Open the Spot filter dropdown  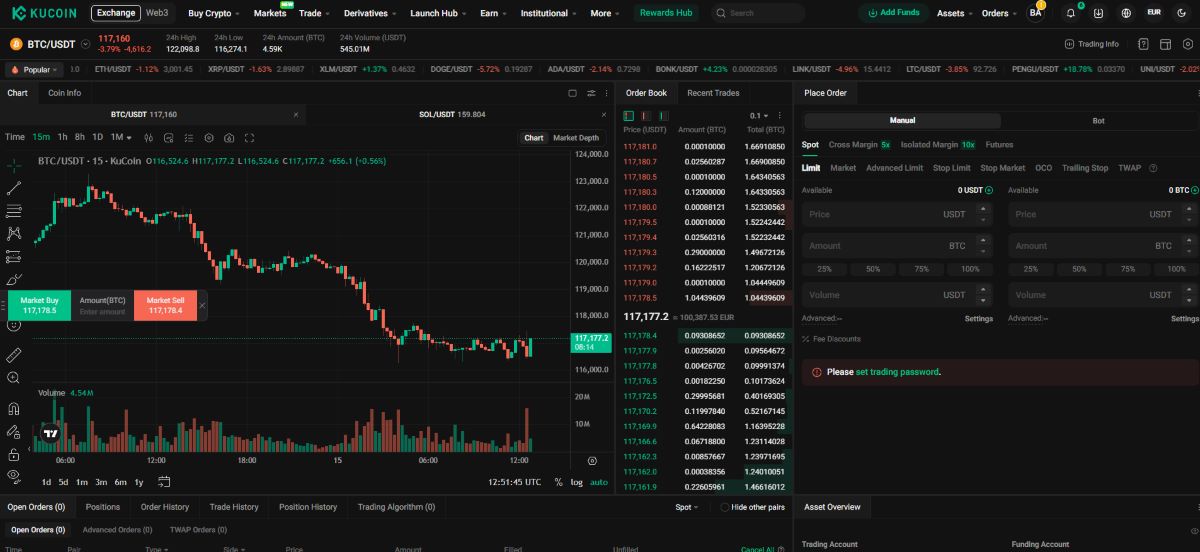click(x=687, y=507)
